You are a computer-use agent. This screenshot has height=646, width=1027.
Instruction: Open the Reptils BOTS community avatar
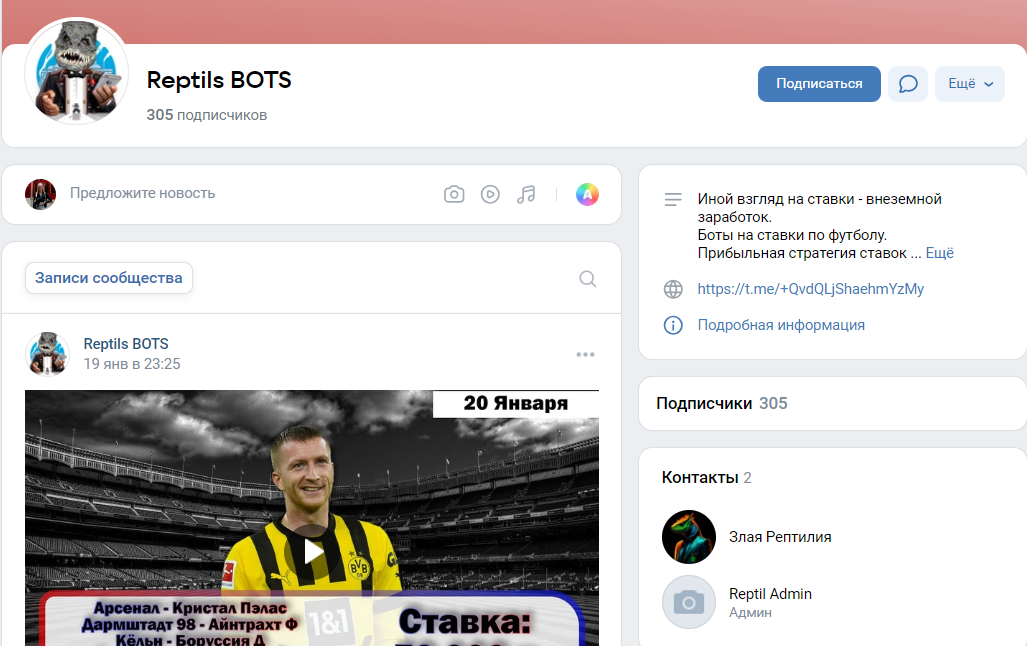coord(76,71)
